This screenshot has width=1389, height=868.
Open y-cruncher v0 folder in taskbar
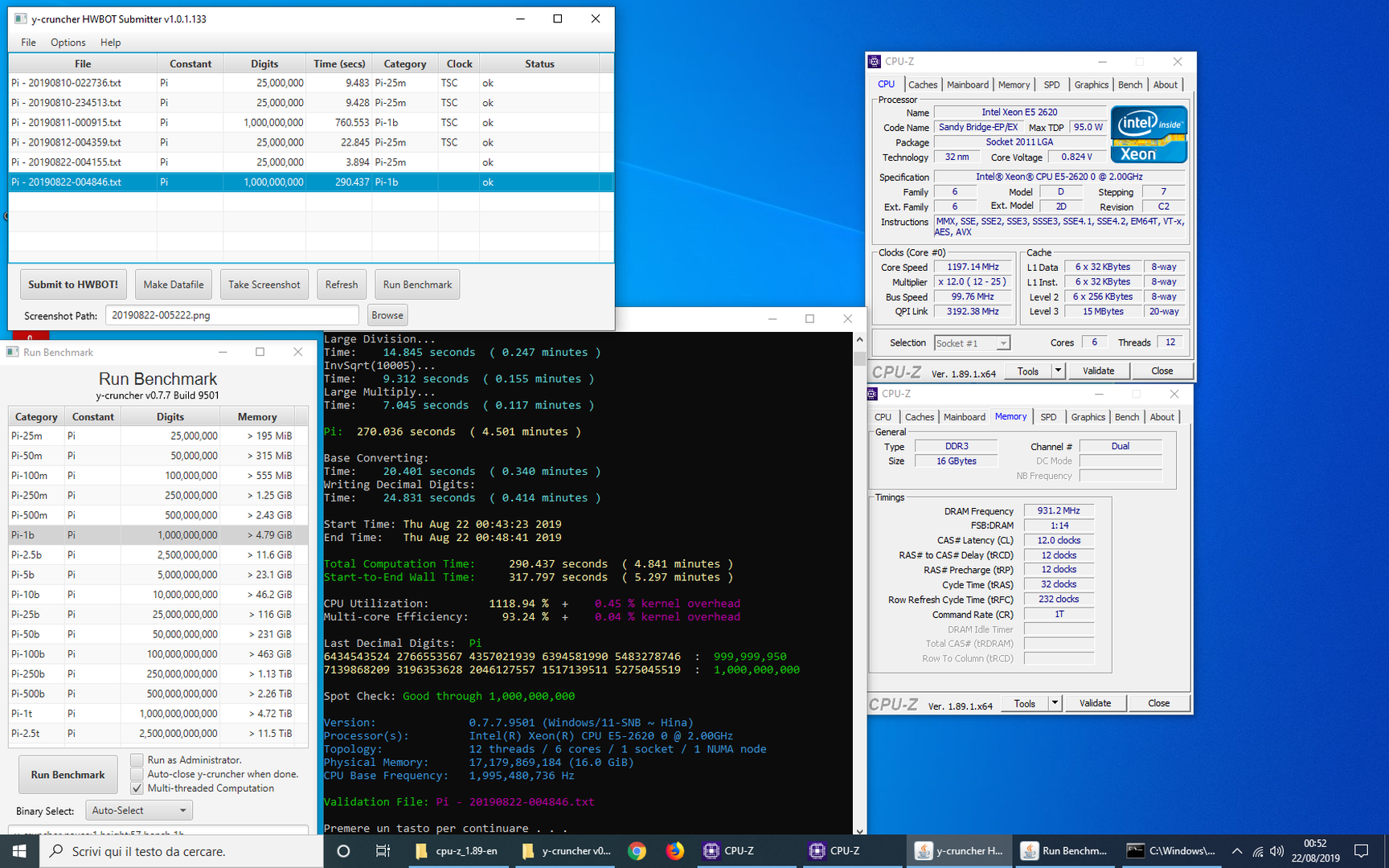(566, 850)
